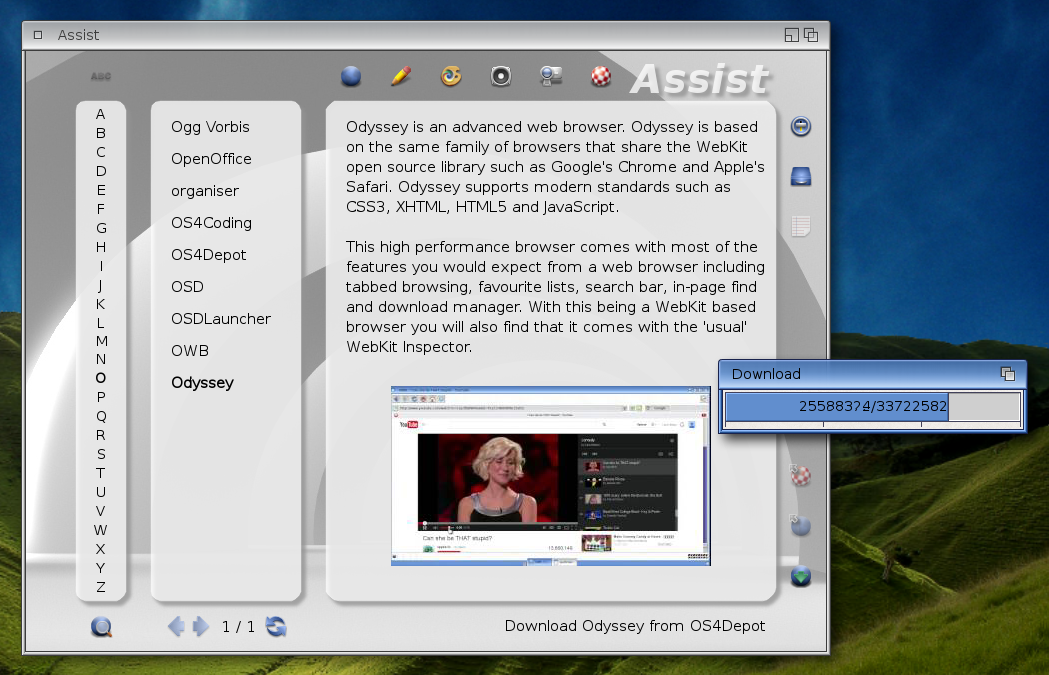Click the speaker audio icon
The image size is (1049, 675).
point(500,76)
